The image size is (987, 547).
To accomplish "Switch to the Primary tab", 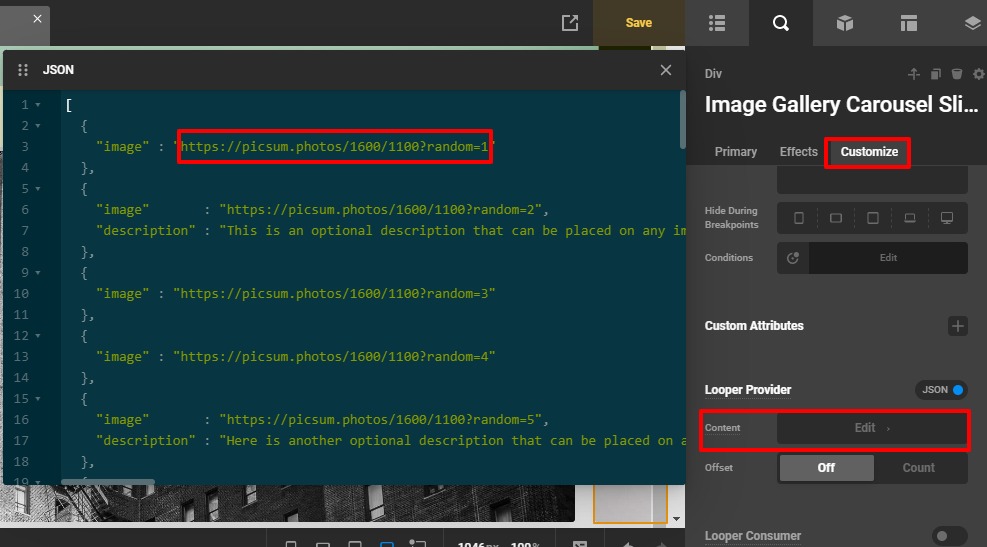I will [735, 152].
